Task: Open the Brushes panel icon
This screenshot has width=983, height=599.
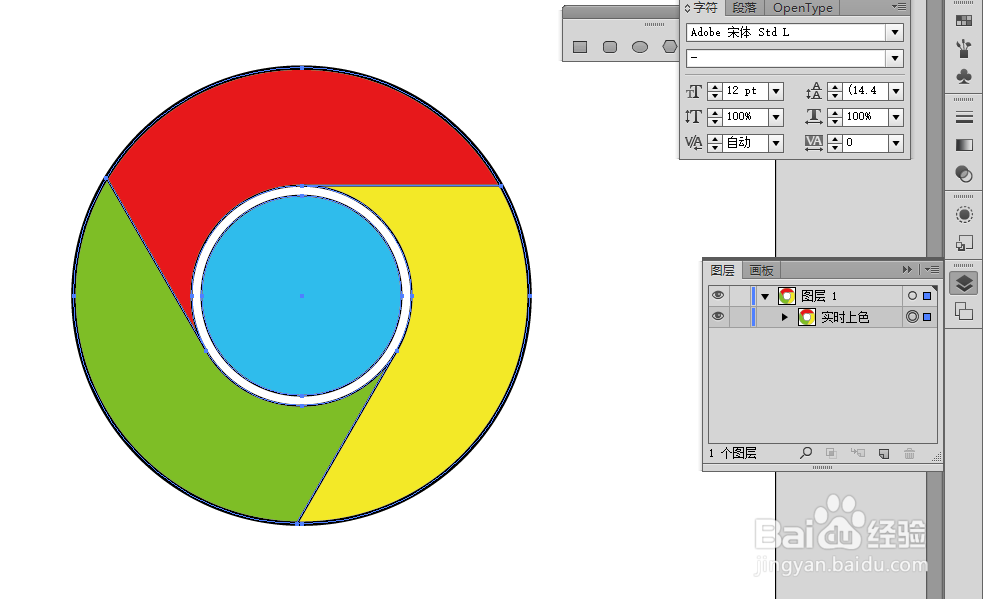Action: tap(964, 49)
